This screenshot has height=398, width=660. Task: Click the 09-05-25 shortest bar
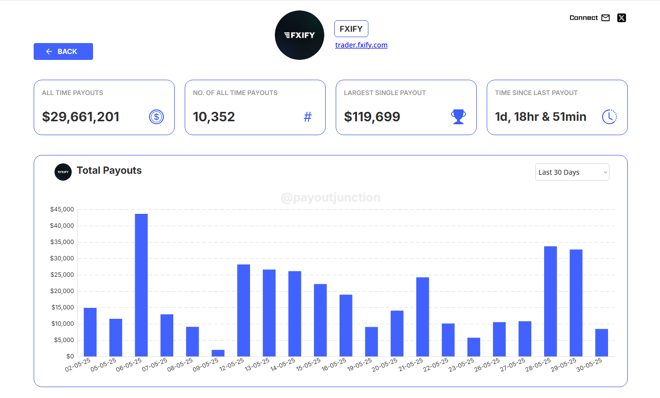(x=218, y=353)
